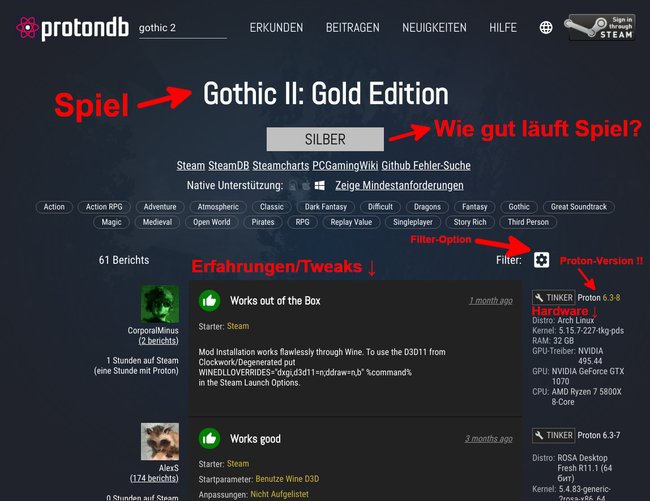Expand 'Zeige Mindestanforderungen' requirements
This screenshot has width=650, height=501.
click(x=399, y=185)
